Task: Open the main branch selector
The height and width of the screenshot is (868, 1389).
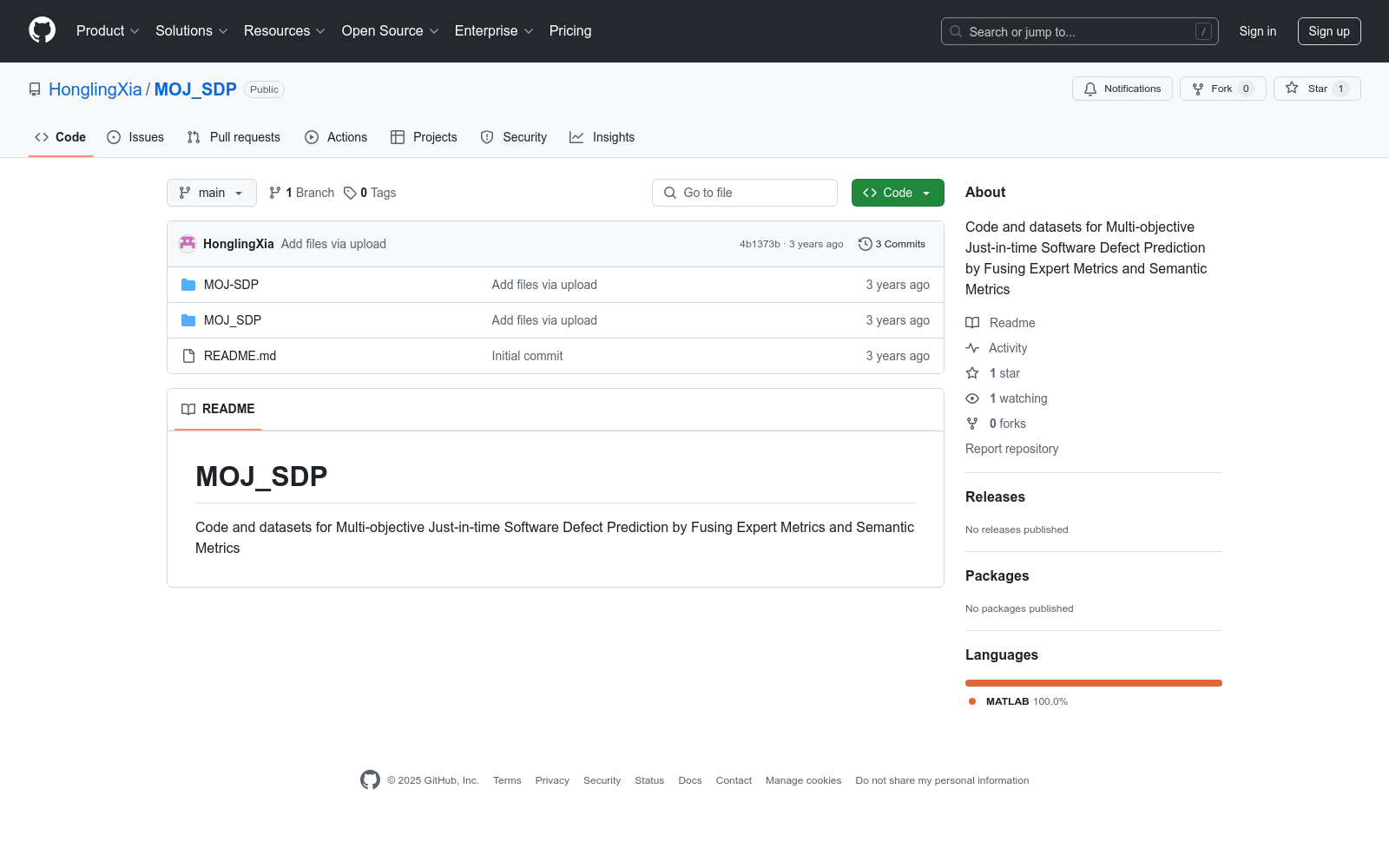Action: (x=212, y=193)
